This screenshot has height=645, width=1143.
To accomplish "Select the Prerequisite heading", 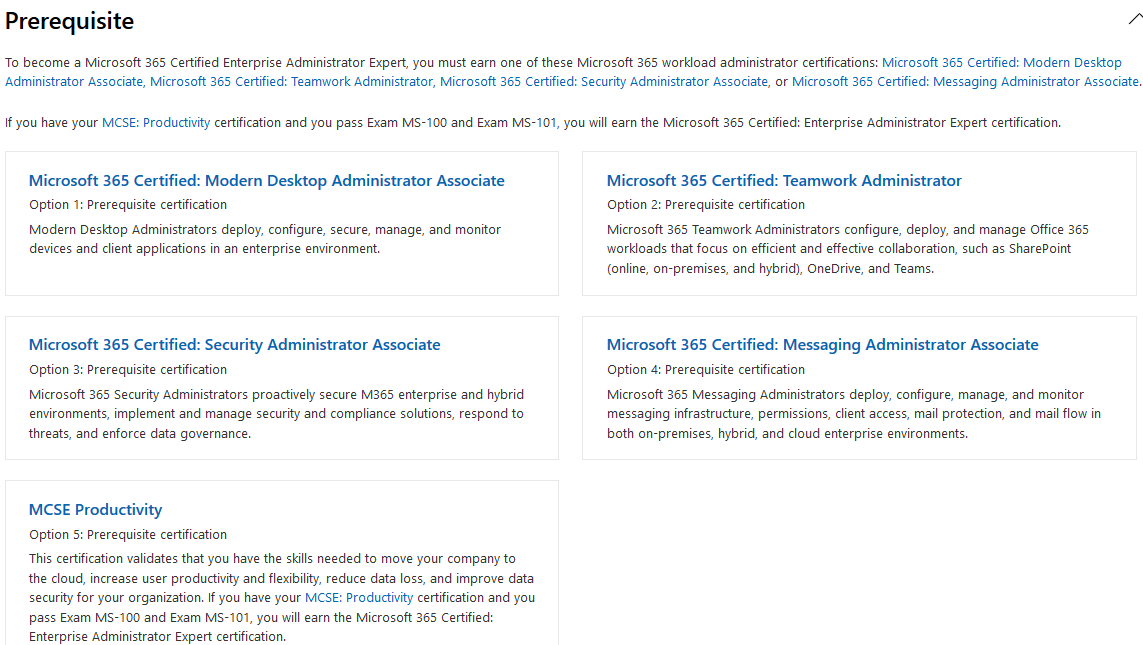I will coord(69,21).
